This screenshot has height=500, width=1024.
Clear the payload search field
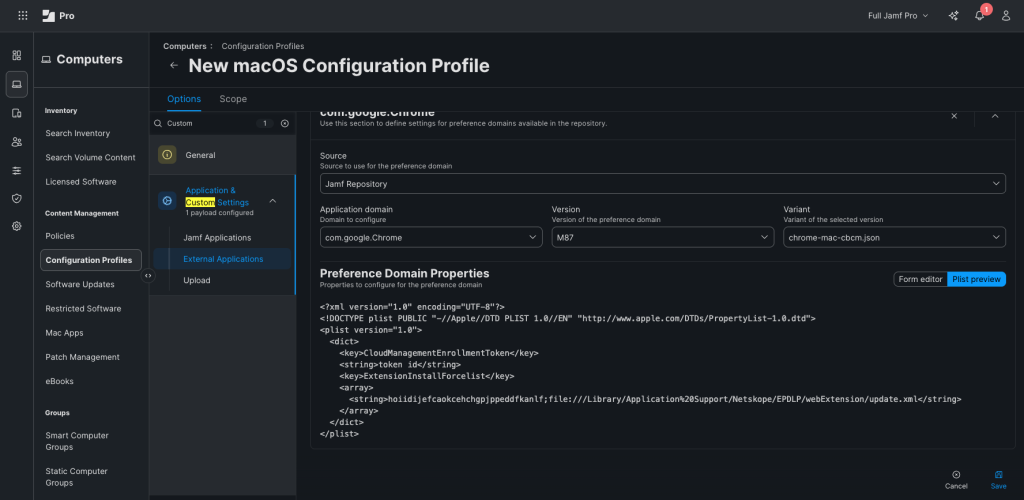point(285,123)
